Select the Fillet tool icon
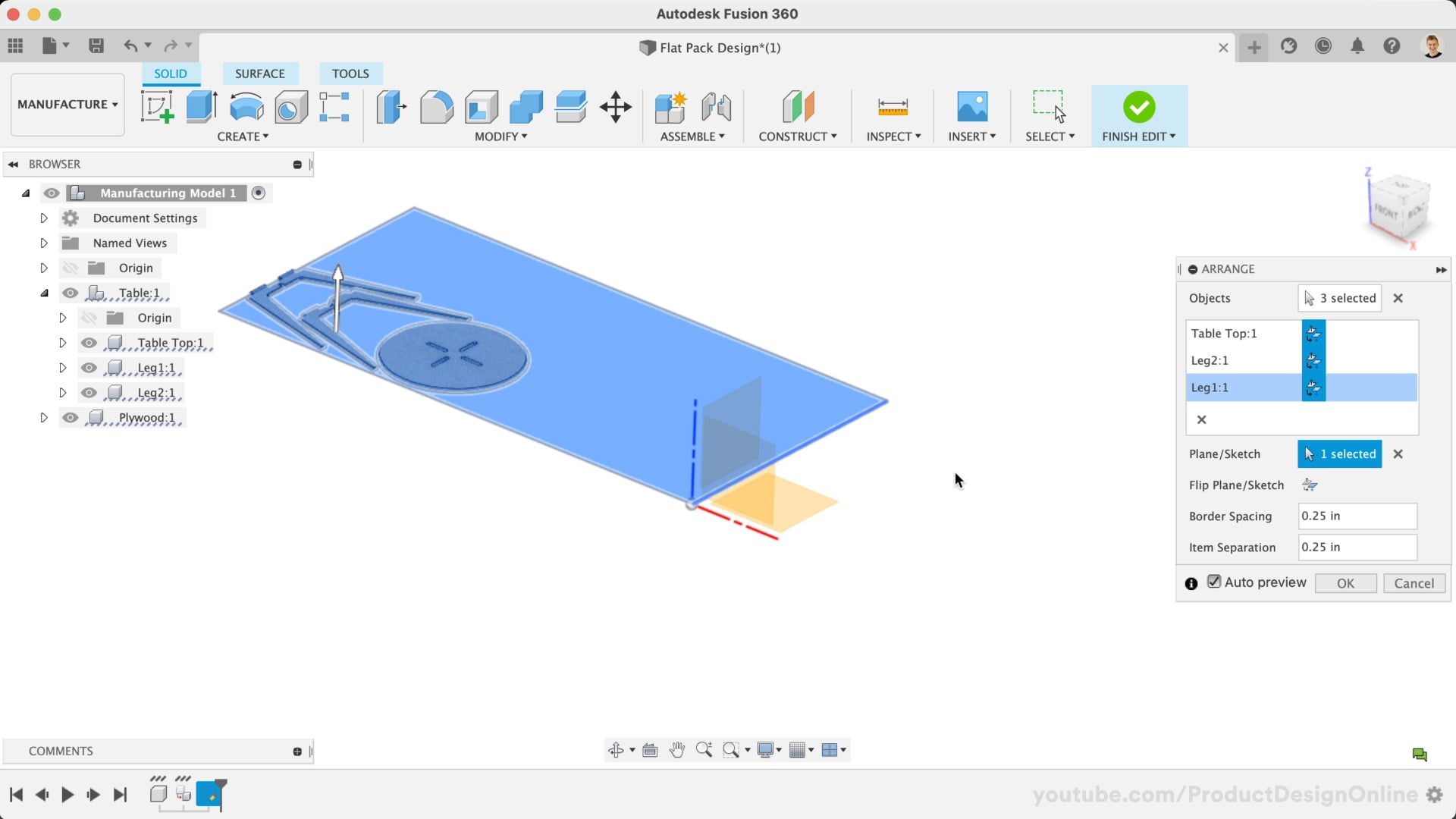Viewport: 1456px width, 819px height. point(436,107)
